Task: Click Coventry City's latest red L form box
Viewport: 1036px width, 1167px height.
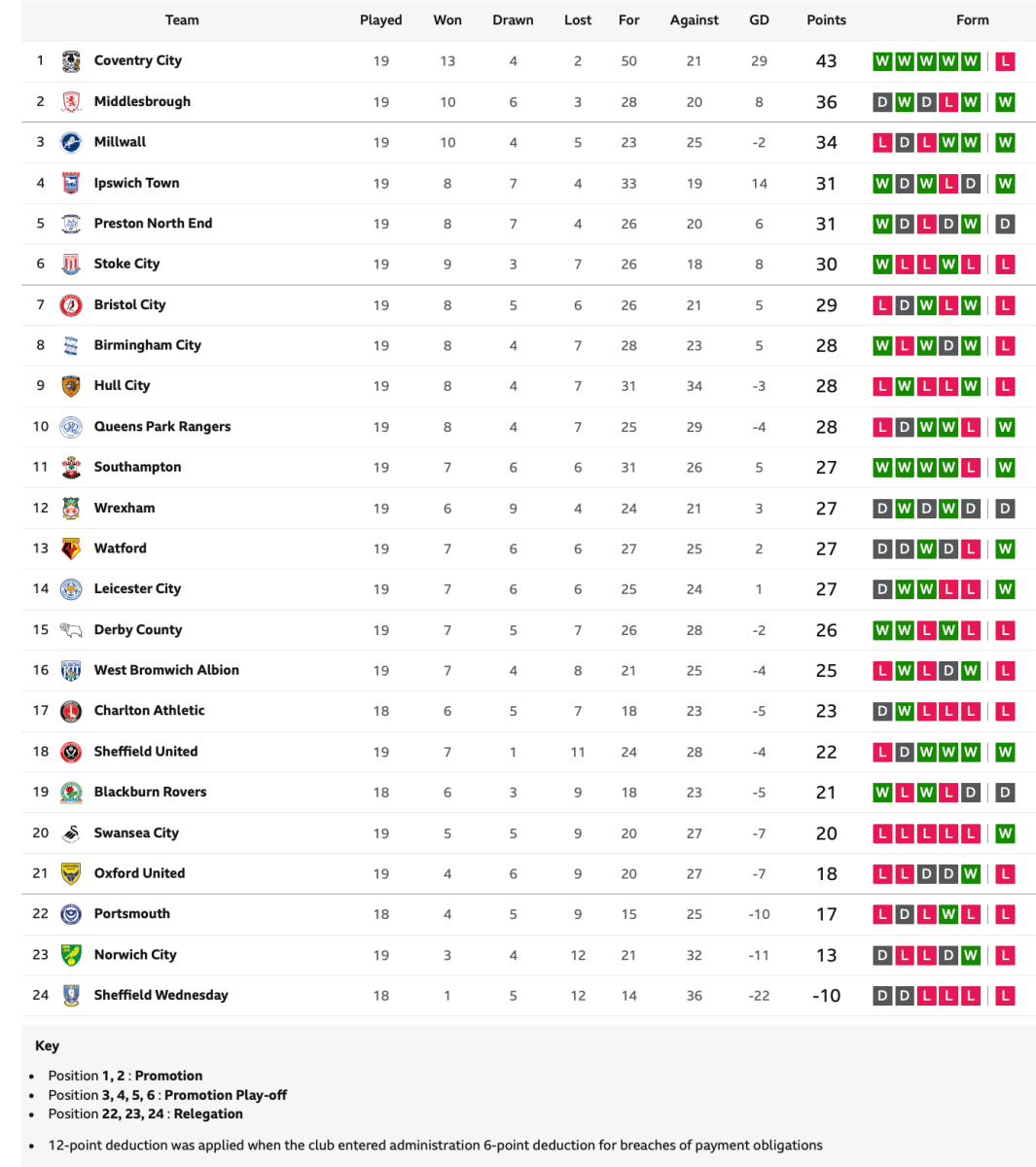Action: (x=1005, y=61)
